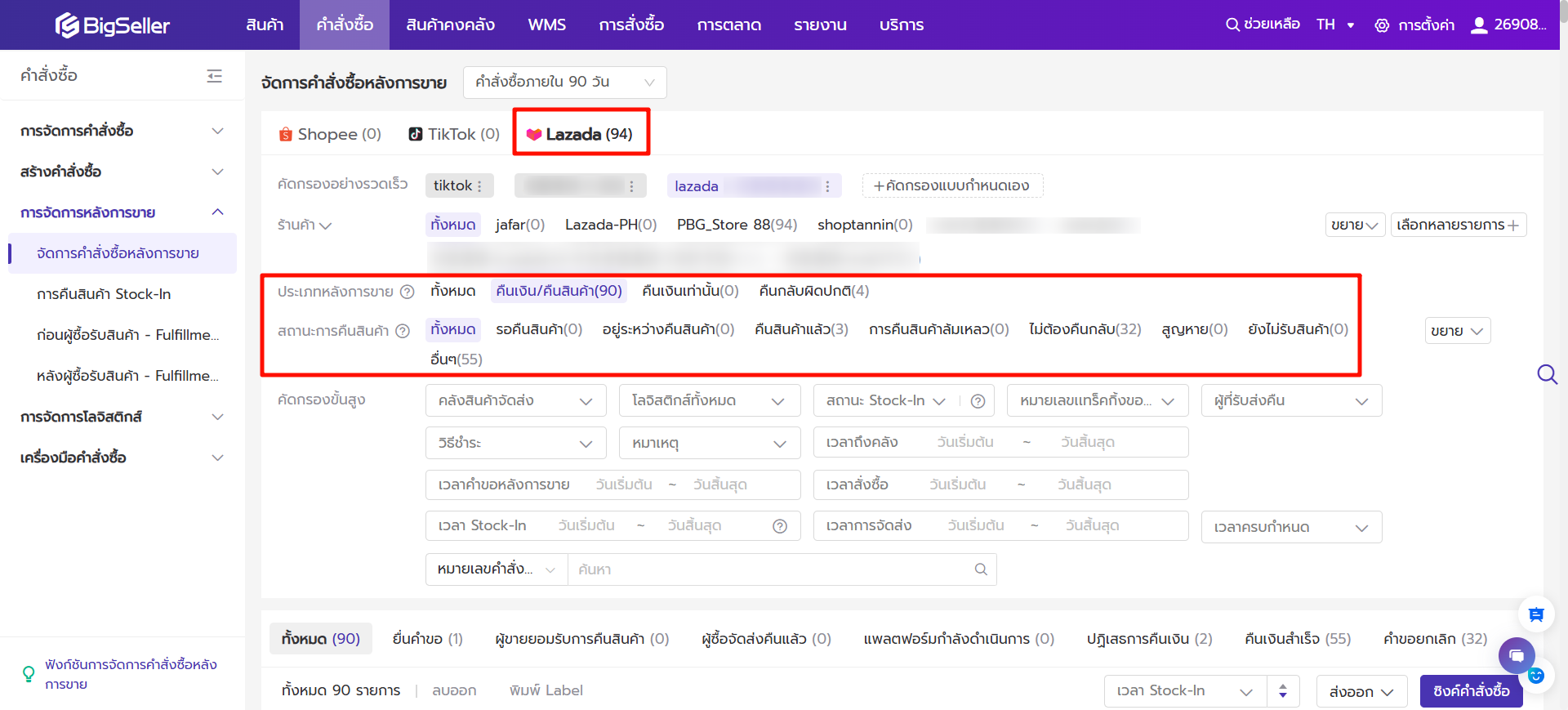Switch to คำขอยกเลิก (32) tab
1568x710 pixels.
coord(1435,639)
